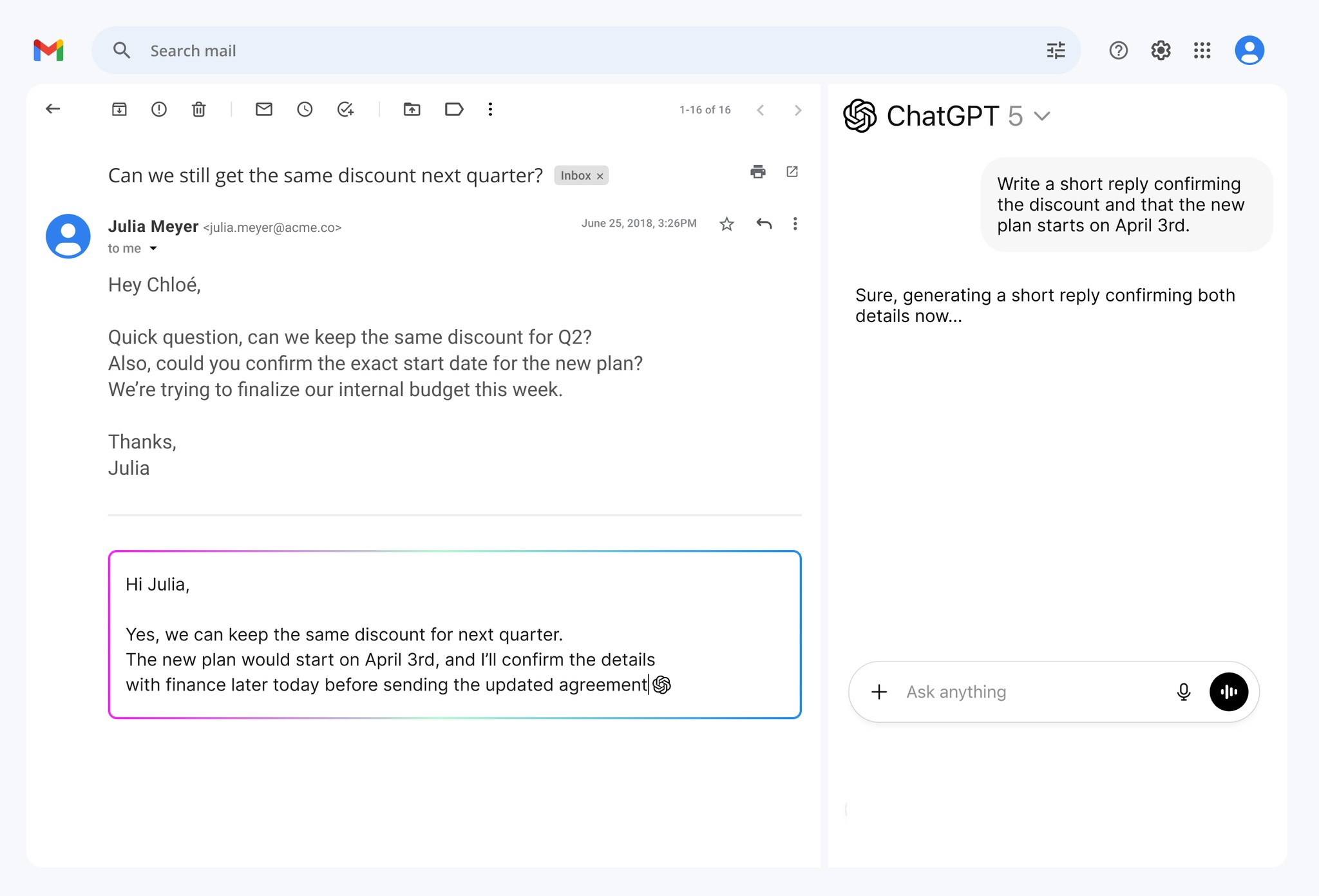The image size is (1319, 896).
Task: Delete the email with trash icon
Action: [x=199, y=110]
